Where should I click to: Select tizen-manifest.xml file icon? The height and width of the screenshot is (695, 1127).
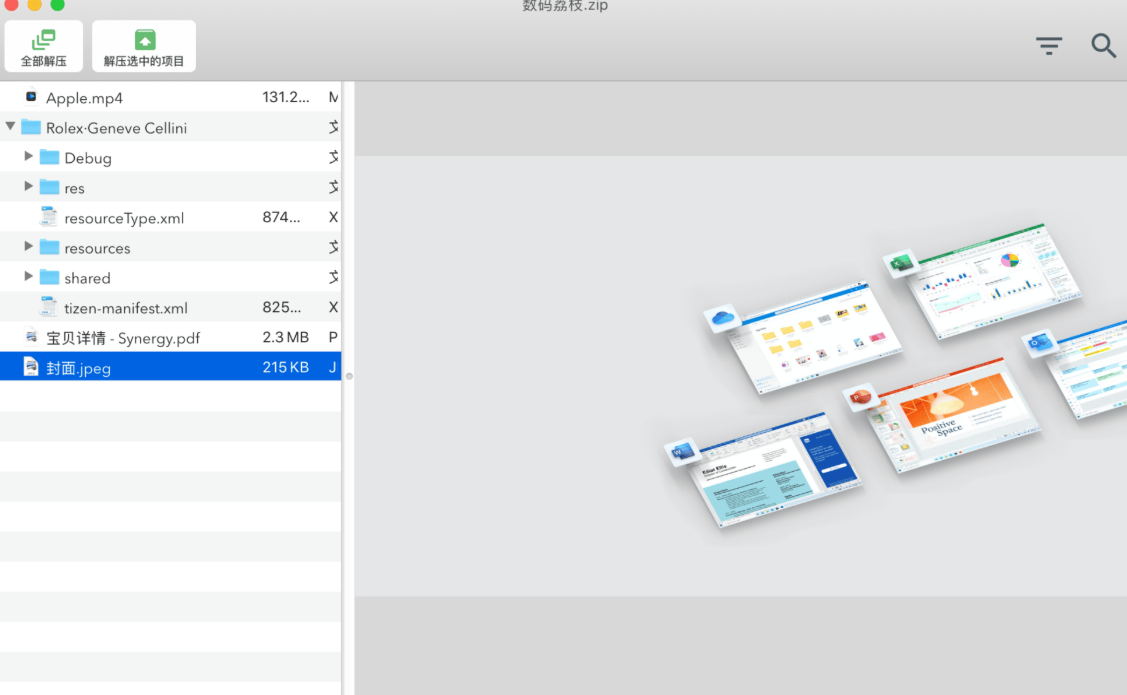coord(49,307)
